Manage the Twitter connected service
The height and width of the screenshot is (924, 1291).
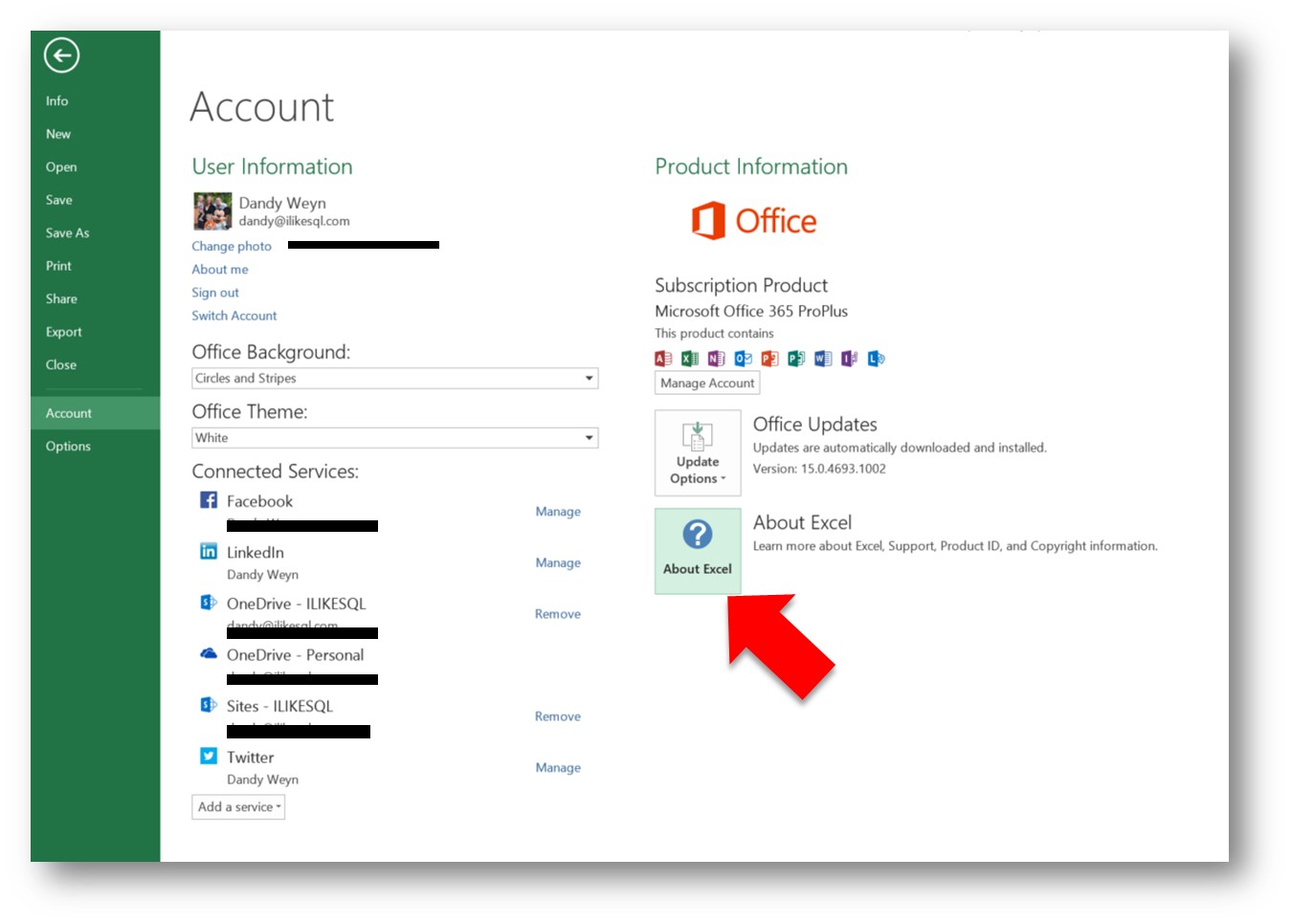pos(558,767)
